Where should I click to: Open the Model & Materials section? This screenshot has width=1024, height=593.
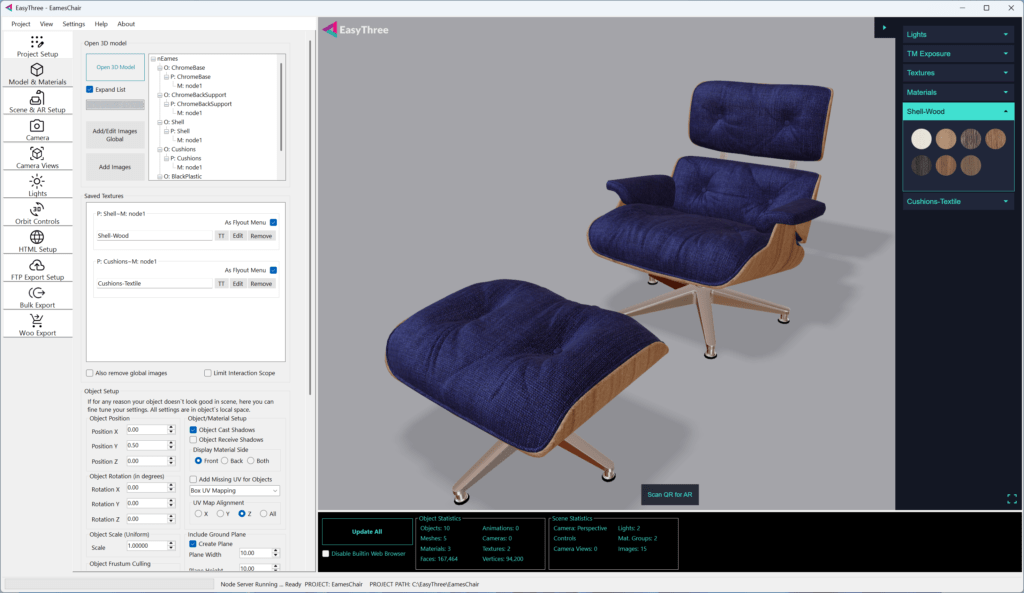(37, 74)
